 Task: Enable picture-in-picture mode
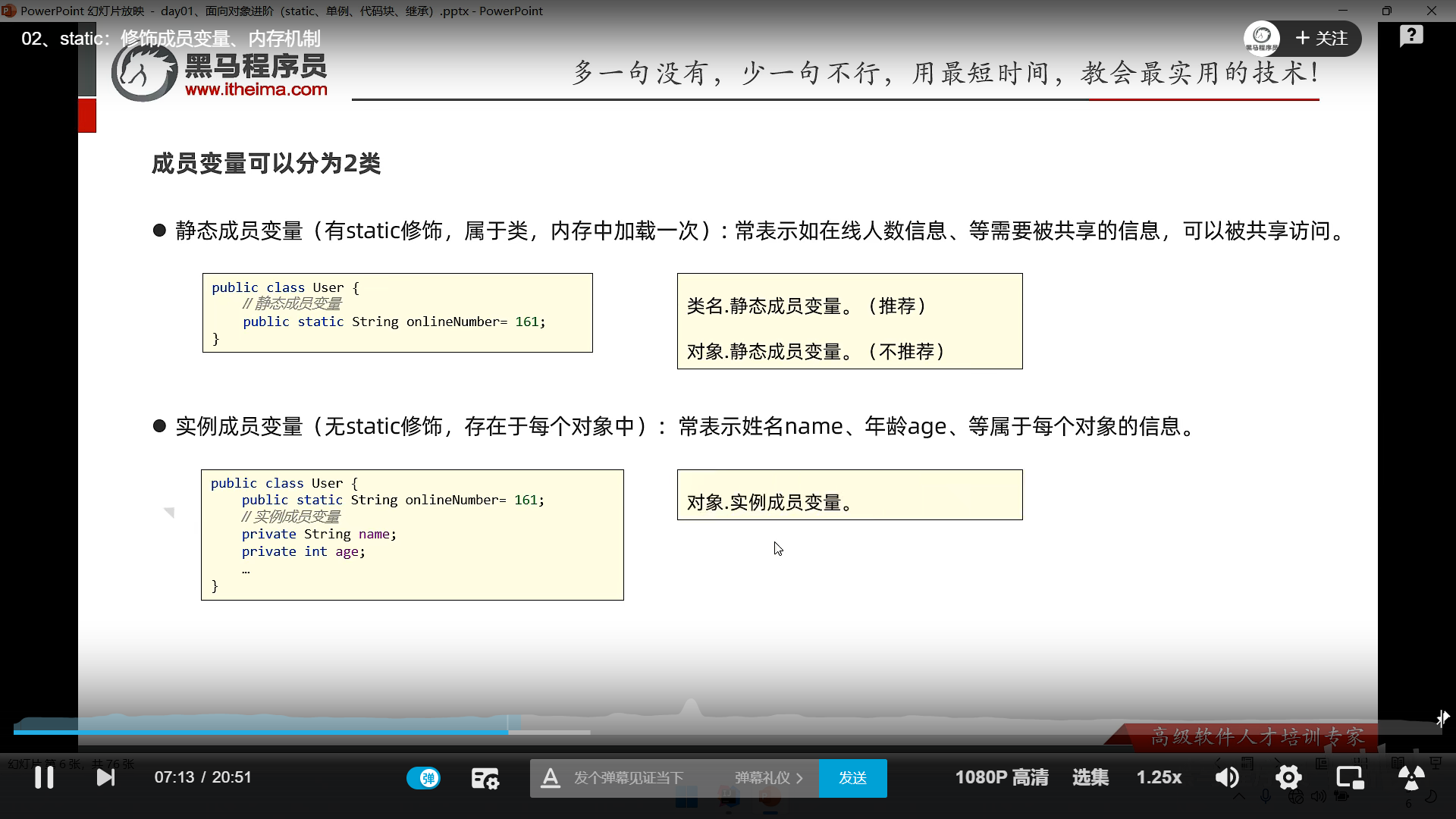(x=1349, y=777)
